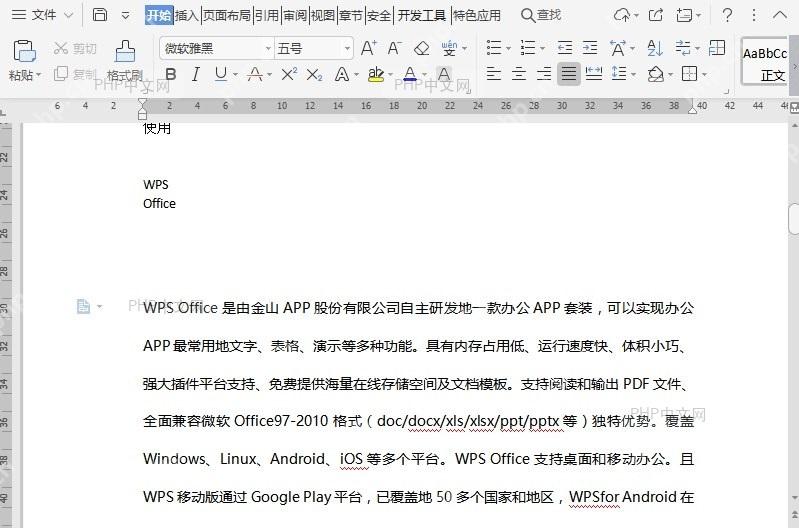Viewport: 799px width, 528px height.
Task: Switch to the 插入 tab
Action: pyautogui.click(x=187, y=15)
